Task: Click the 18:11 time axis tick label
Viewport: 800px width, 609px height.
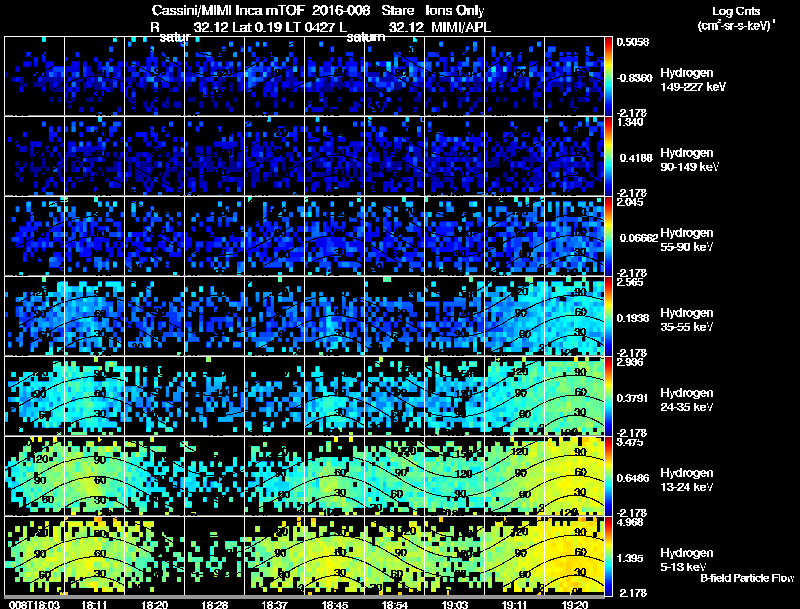Action: [x=96, y=604]
